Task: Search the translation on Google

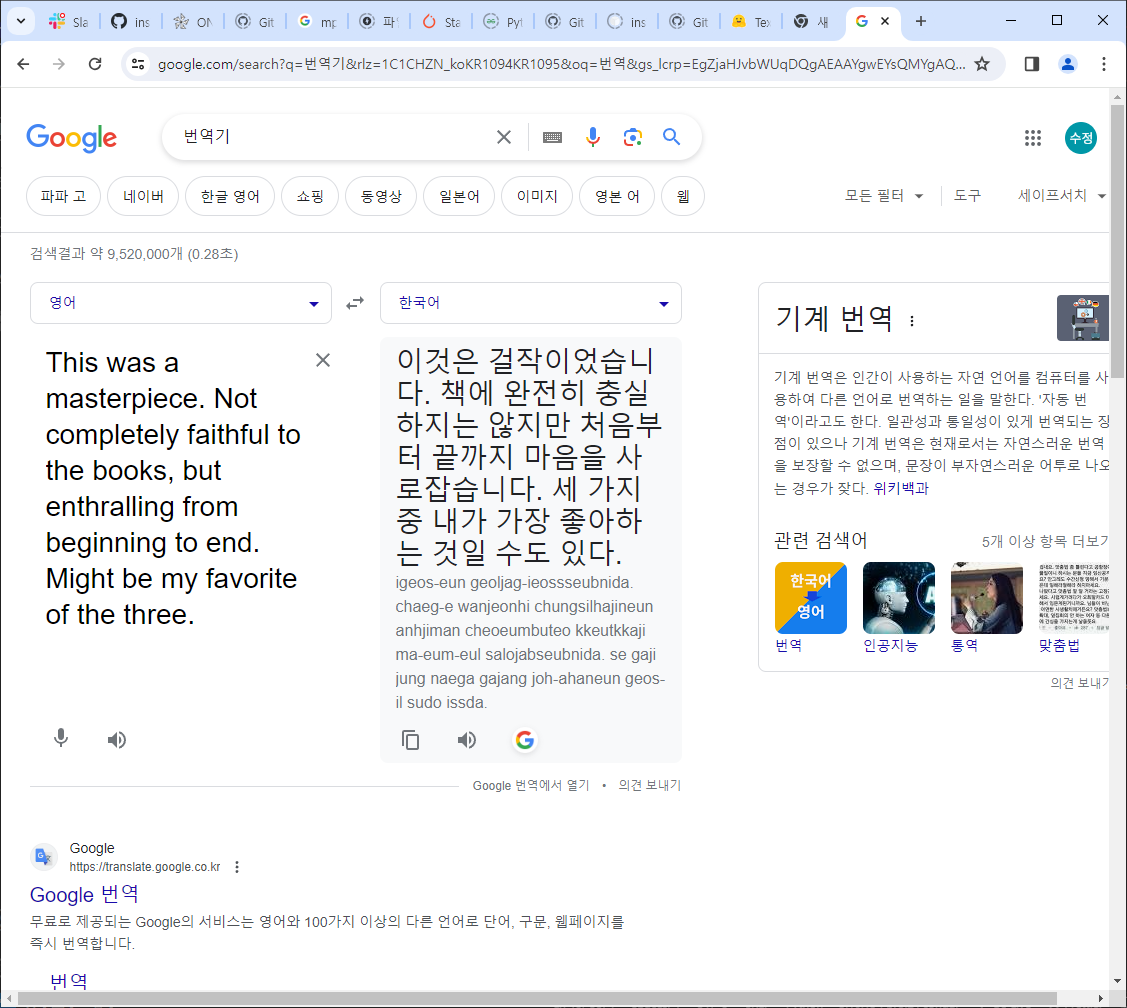Action: coord(525,740)
